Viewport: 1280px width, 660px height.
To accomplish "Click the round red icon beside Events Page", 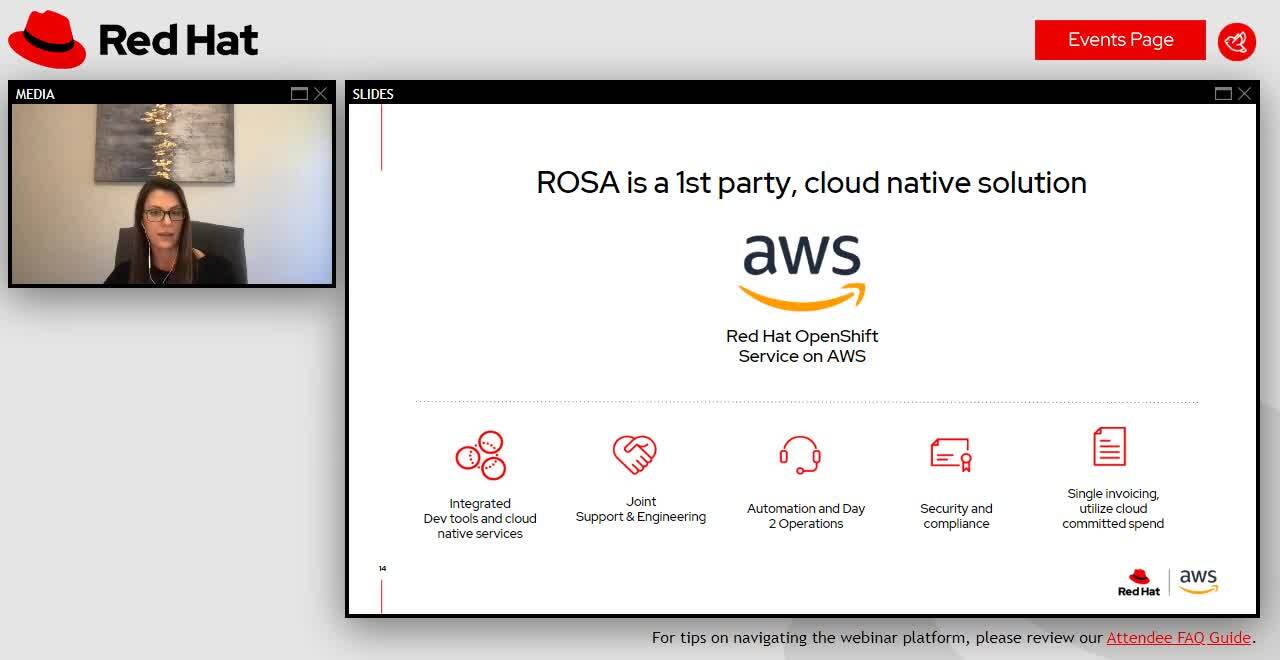I will click(1237, 41).
